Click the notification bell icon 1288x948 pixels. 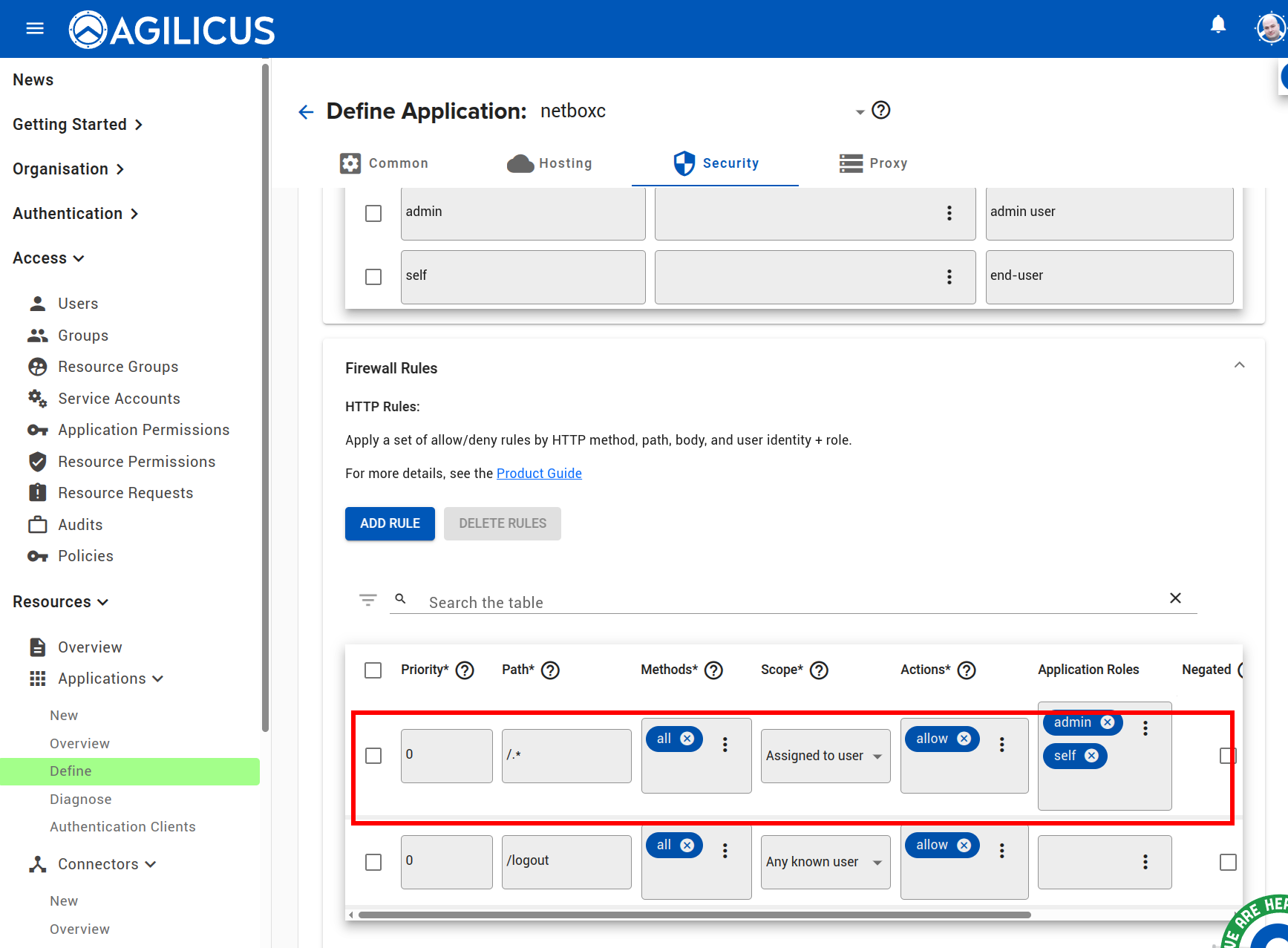click(x=1218, y=23)
